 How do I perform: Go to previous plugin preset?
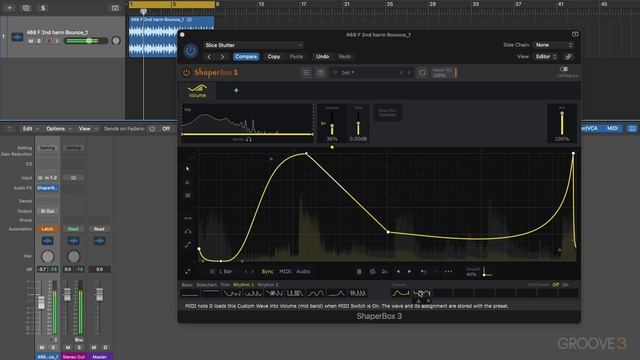point(209,57)
